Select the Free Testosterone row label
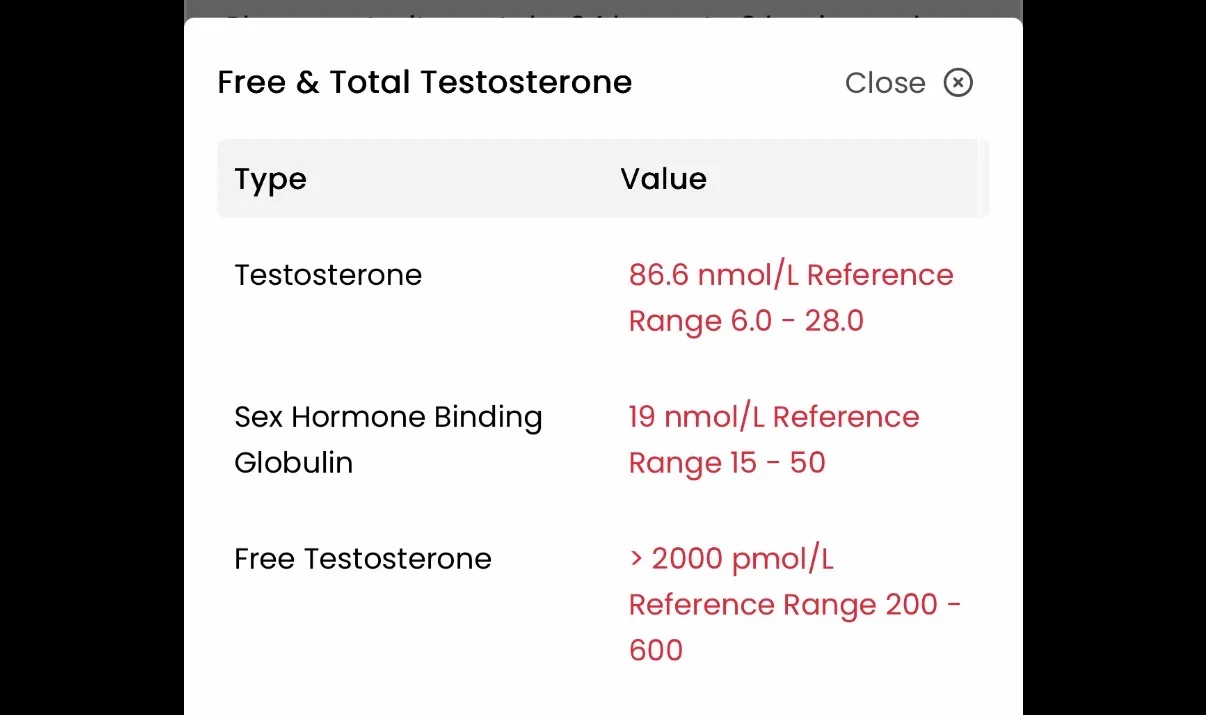The width and height of the screenshot is (1206, 715). tap(363, 559)
